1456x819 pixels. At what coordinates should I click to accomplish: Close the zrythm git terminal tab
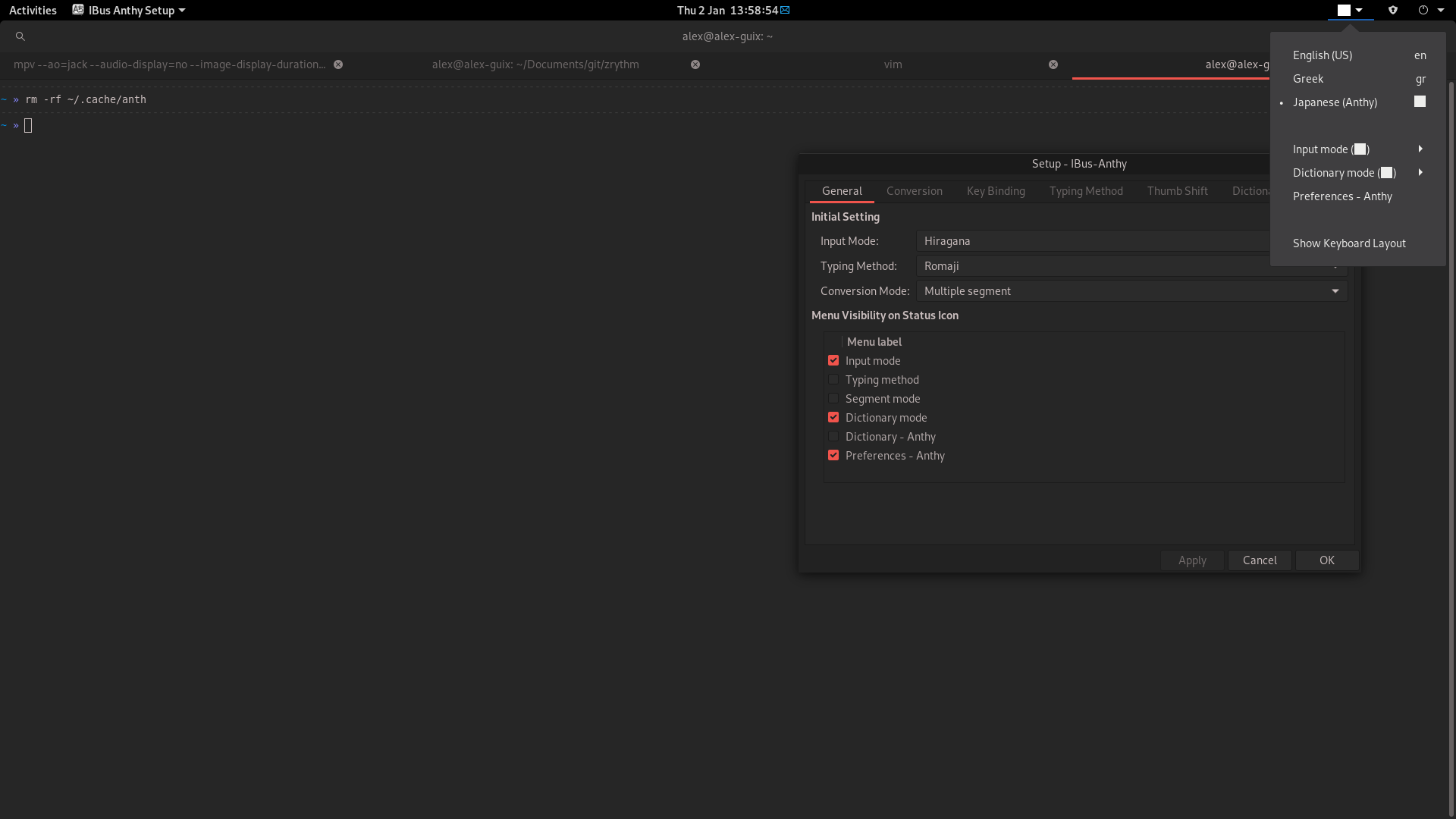click(x=695, y=64)
